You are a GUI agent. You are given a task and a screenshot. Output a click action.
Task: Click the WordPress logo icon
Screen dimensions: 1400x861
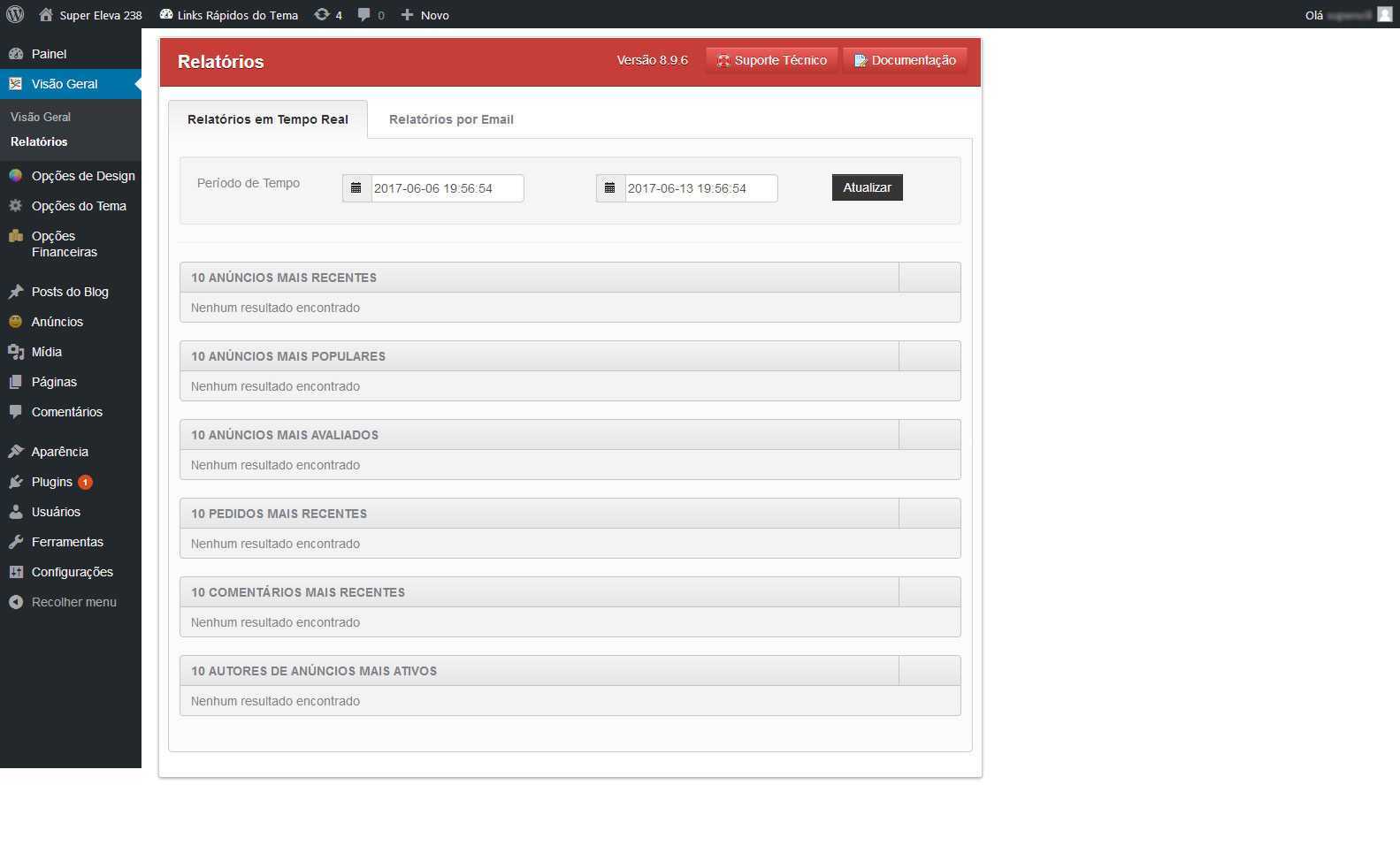15,14
